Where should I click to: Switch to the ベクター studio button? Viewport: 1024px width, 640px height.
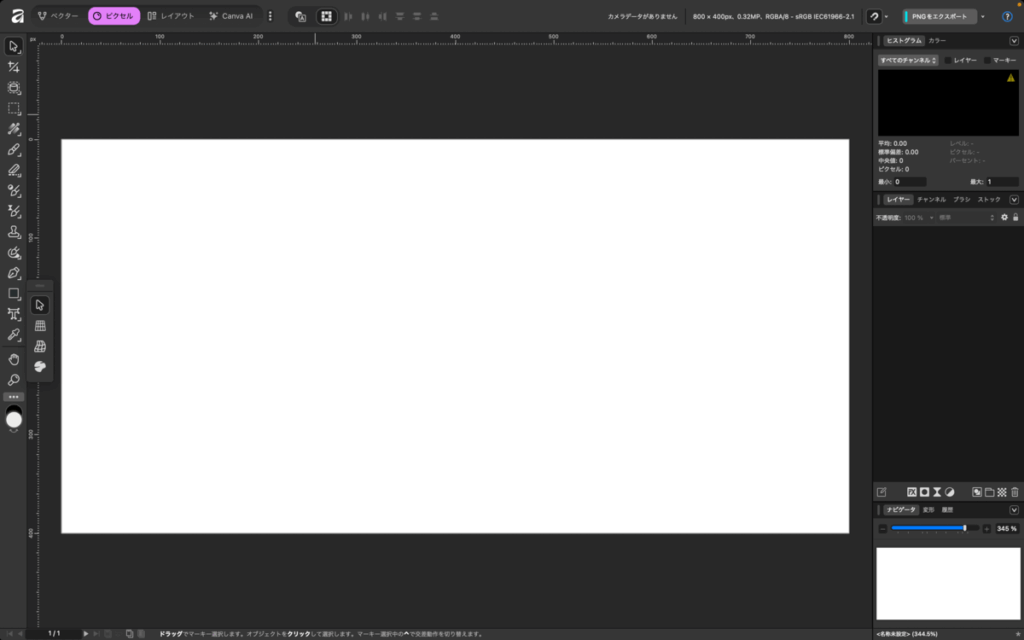click(58, 16)
